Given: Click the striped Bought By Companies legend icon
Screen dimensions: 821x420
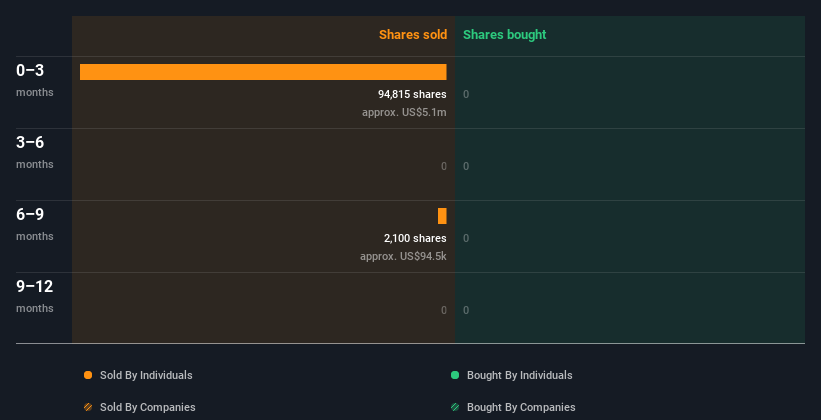Looking at the screenshot, I should [x=455, y=407].
